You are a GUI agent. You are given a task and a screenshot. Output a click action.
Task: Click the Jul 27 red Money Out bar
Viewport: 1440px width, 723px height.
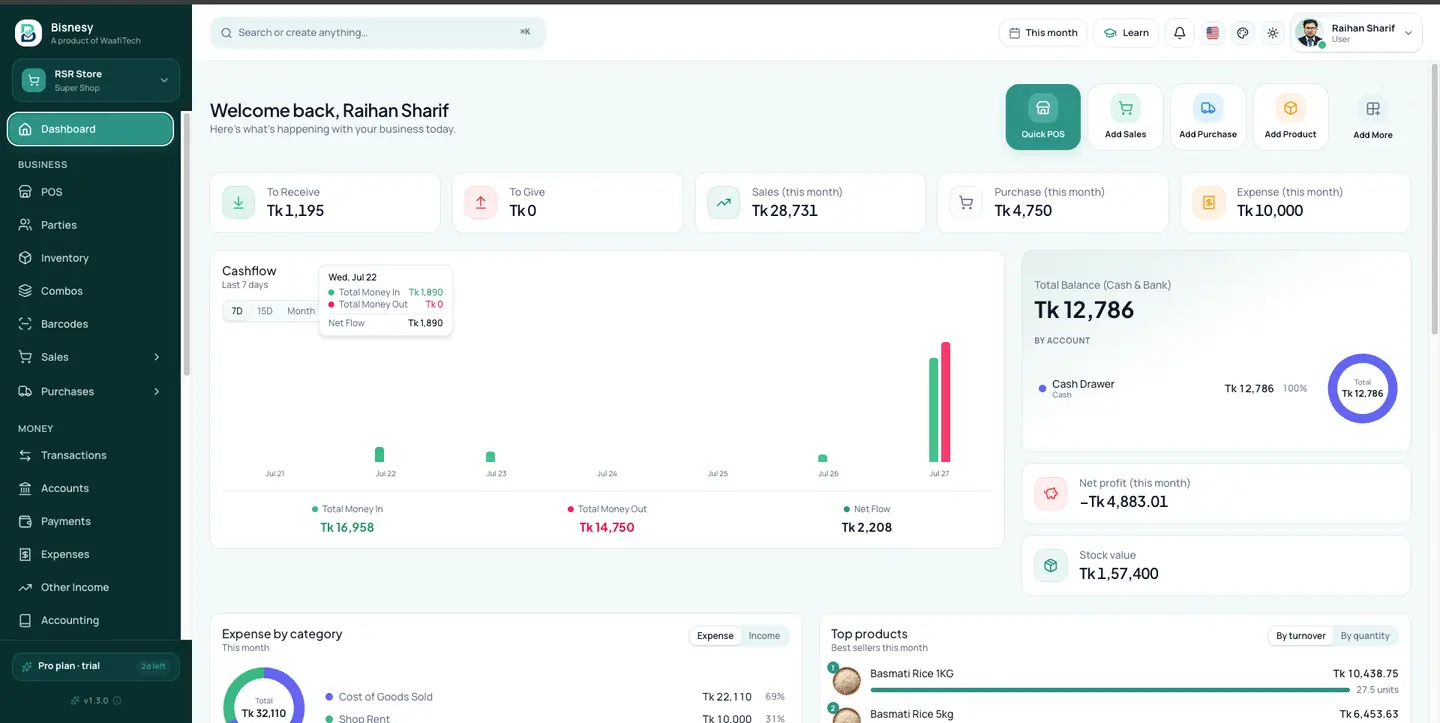945,402
